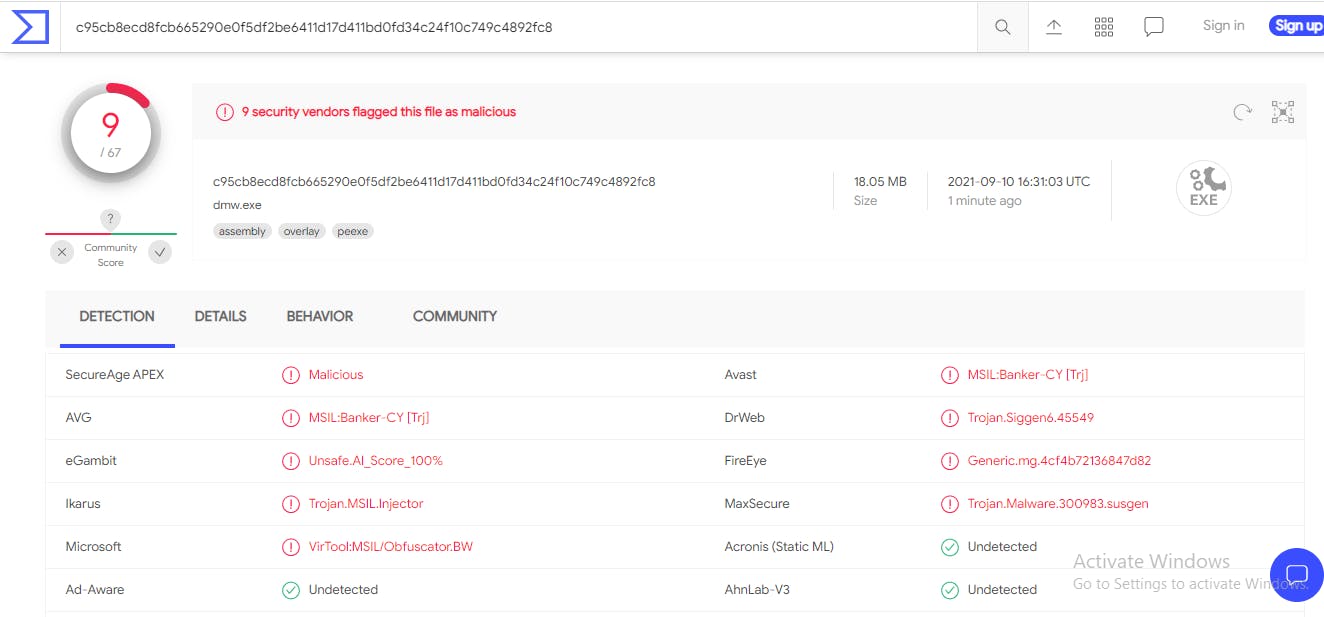Click the '9 security vendors flagged' message
The image size is (1324, 617).
[379, 112]
